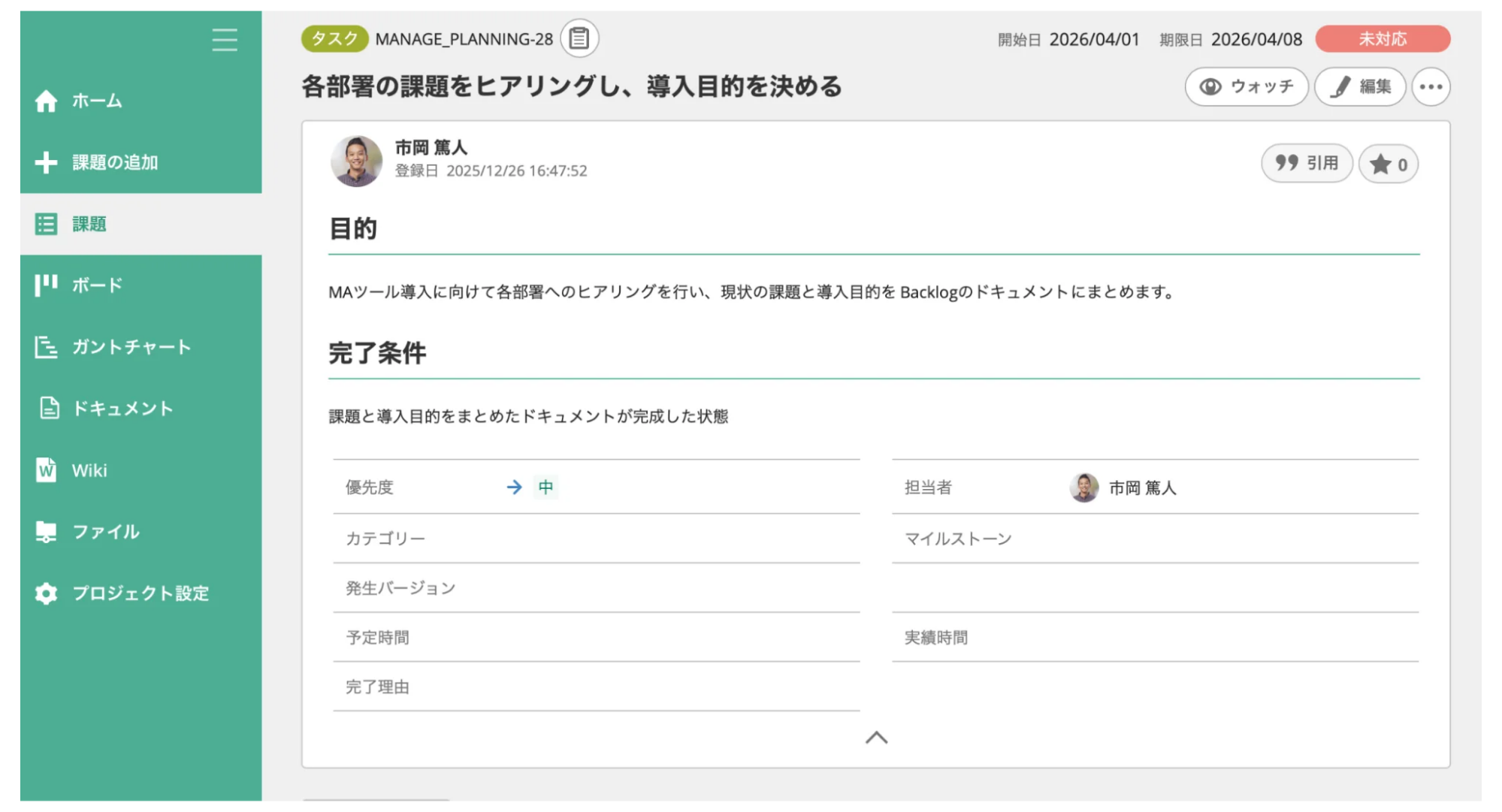This screenshot has width=1502, height=812.
Task: Click the assignee name 市岡 篤人
Action: tap(1142, 488)
